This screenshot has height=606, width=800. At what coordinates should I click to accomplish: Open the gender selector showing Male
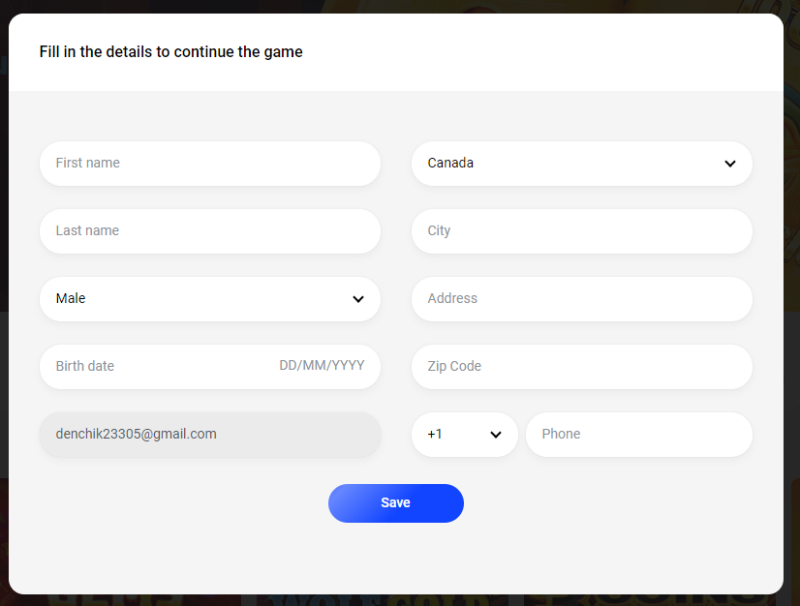click(210, 299)
